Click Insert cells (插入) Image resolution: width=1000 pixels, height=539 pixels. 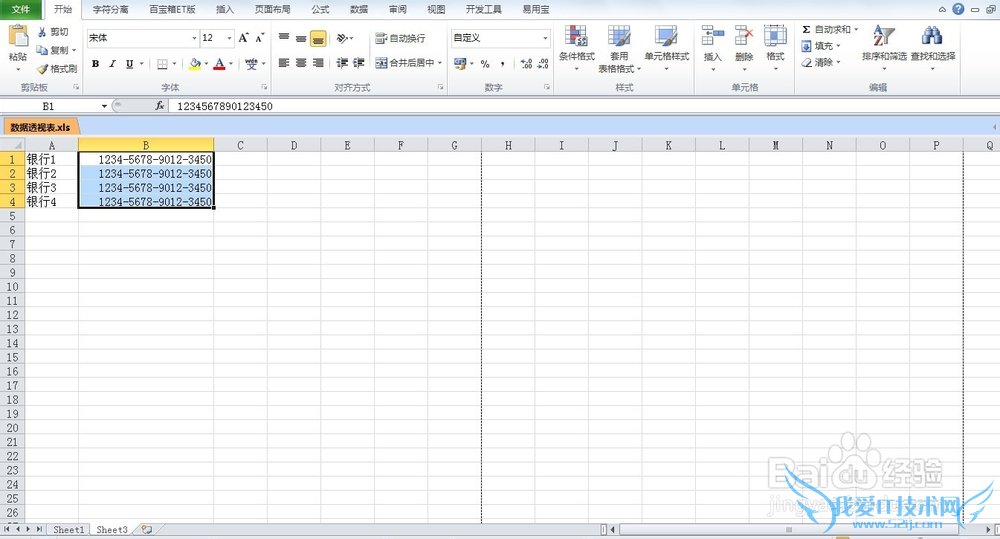[712, 48]
